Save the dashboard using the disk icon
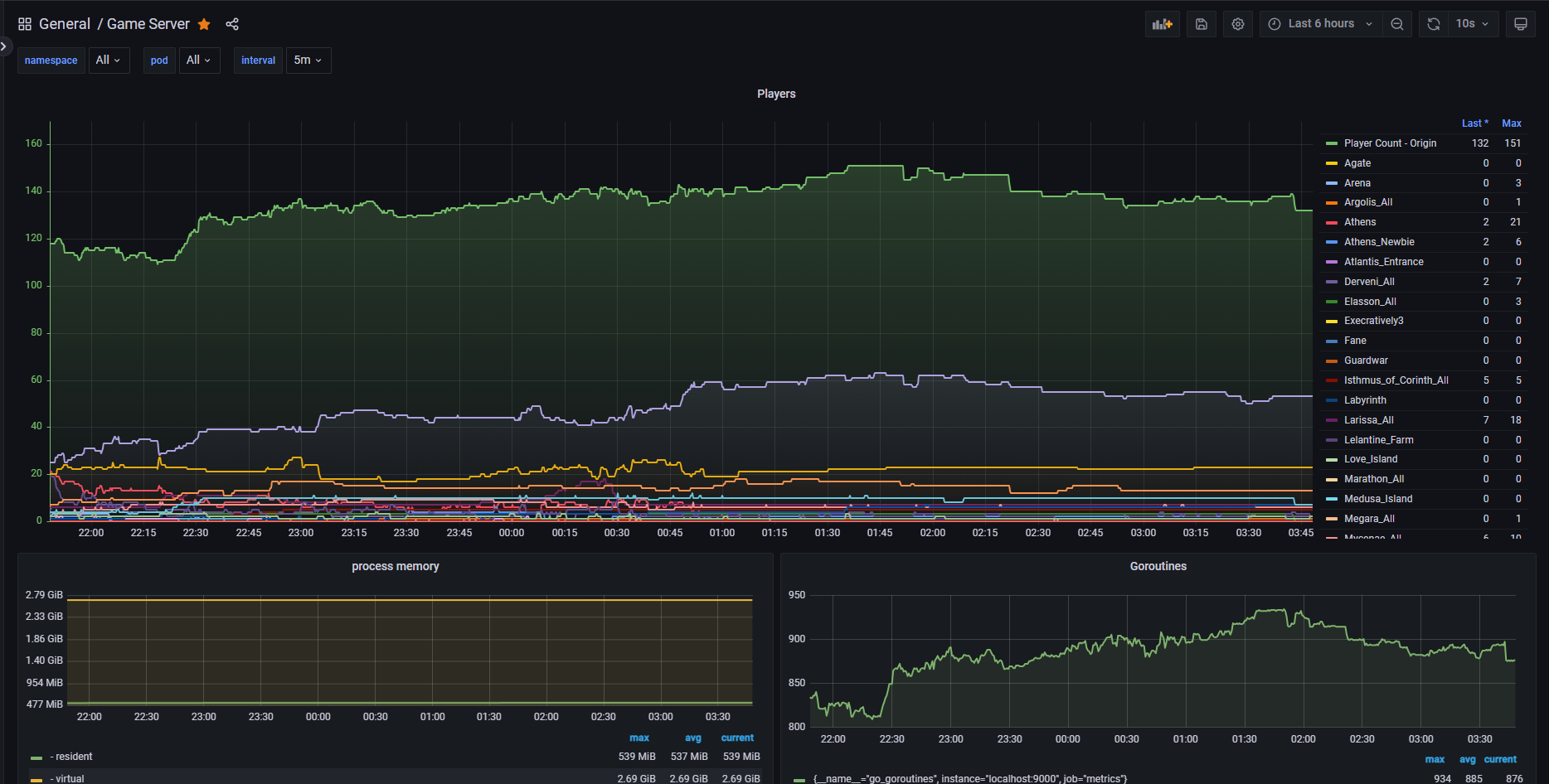Screen dimensions: 1549x784 [1201, 24]
